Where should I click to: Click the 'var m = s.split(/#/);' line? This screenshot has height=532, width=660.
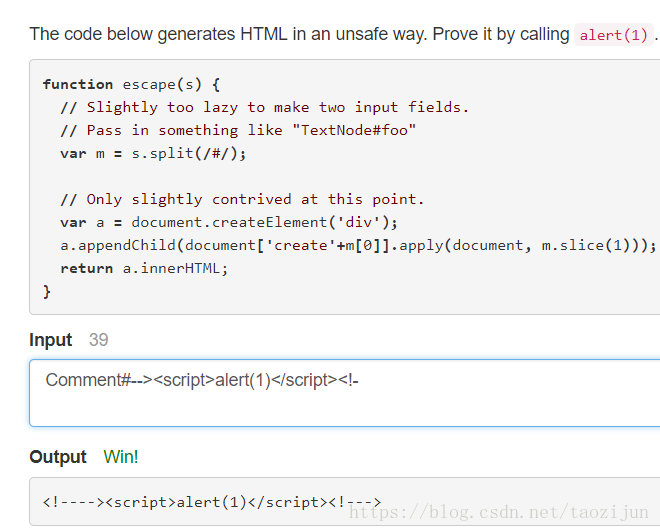153,154
